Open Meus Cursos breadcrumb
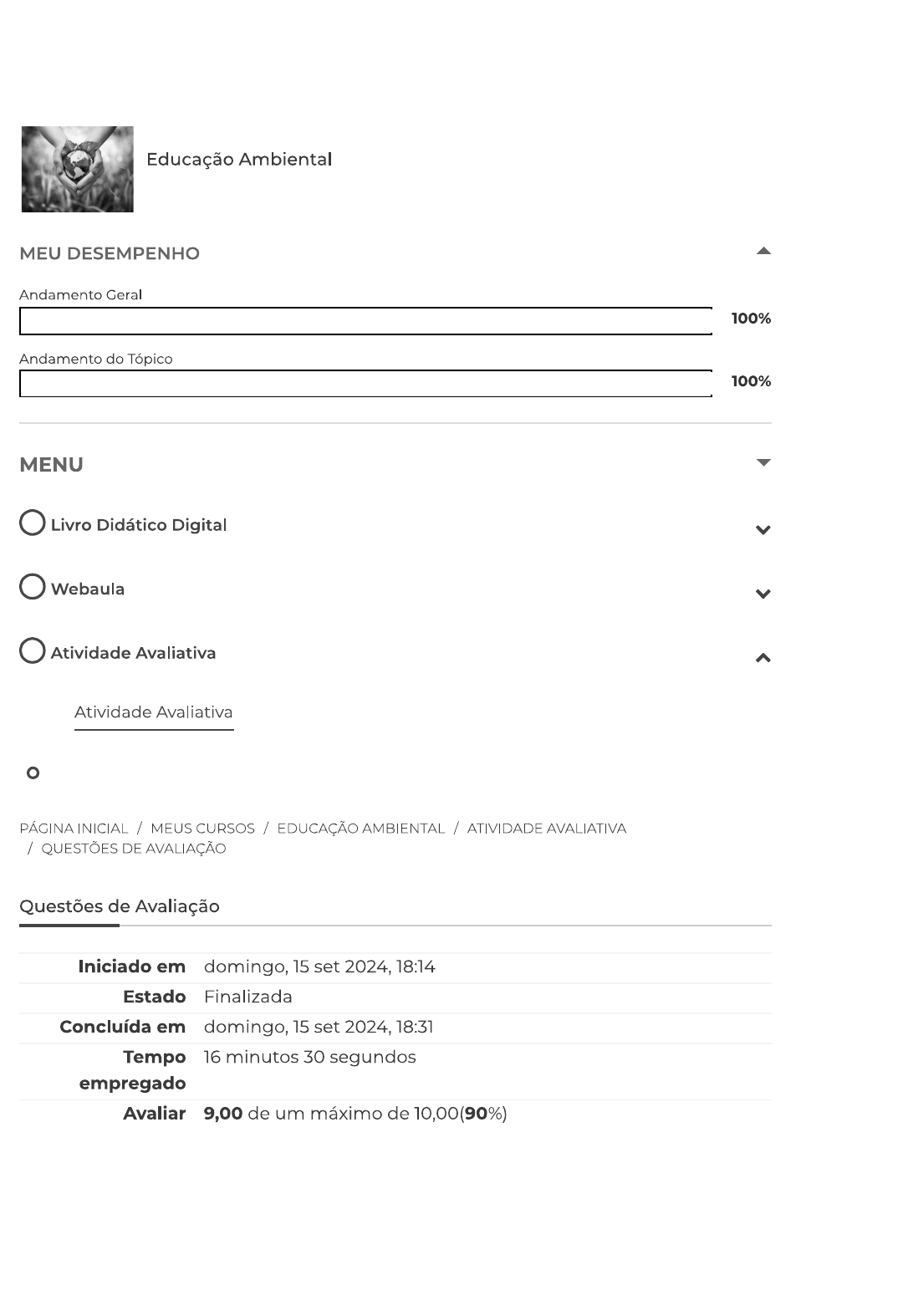 (x=202, y=829)
